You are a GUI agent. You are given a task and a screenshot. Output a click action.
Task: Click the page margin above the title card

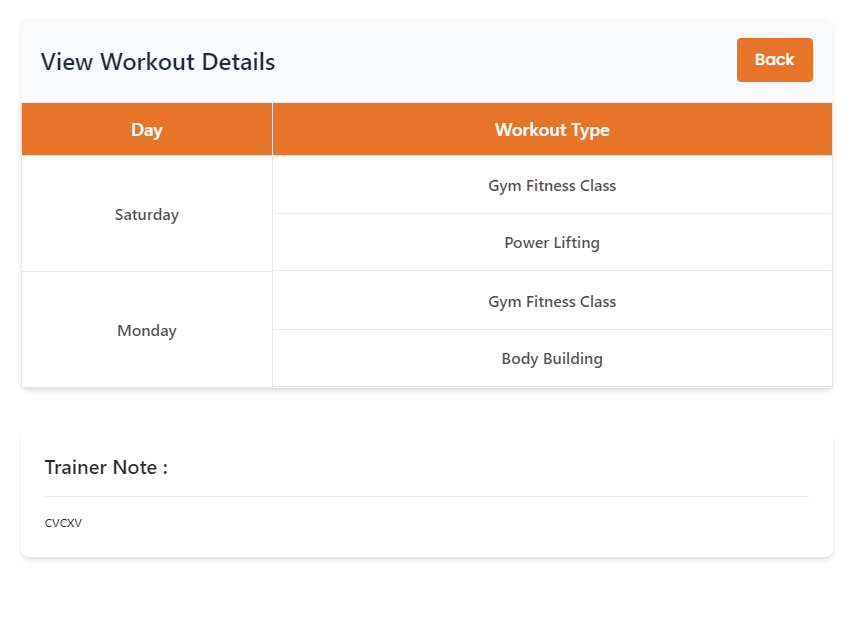click(427, 8)
